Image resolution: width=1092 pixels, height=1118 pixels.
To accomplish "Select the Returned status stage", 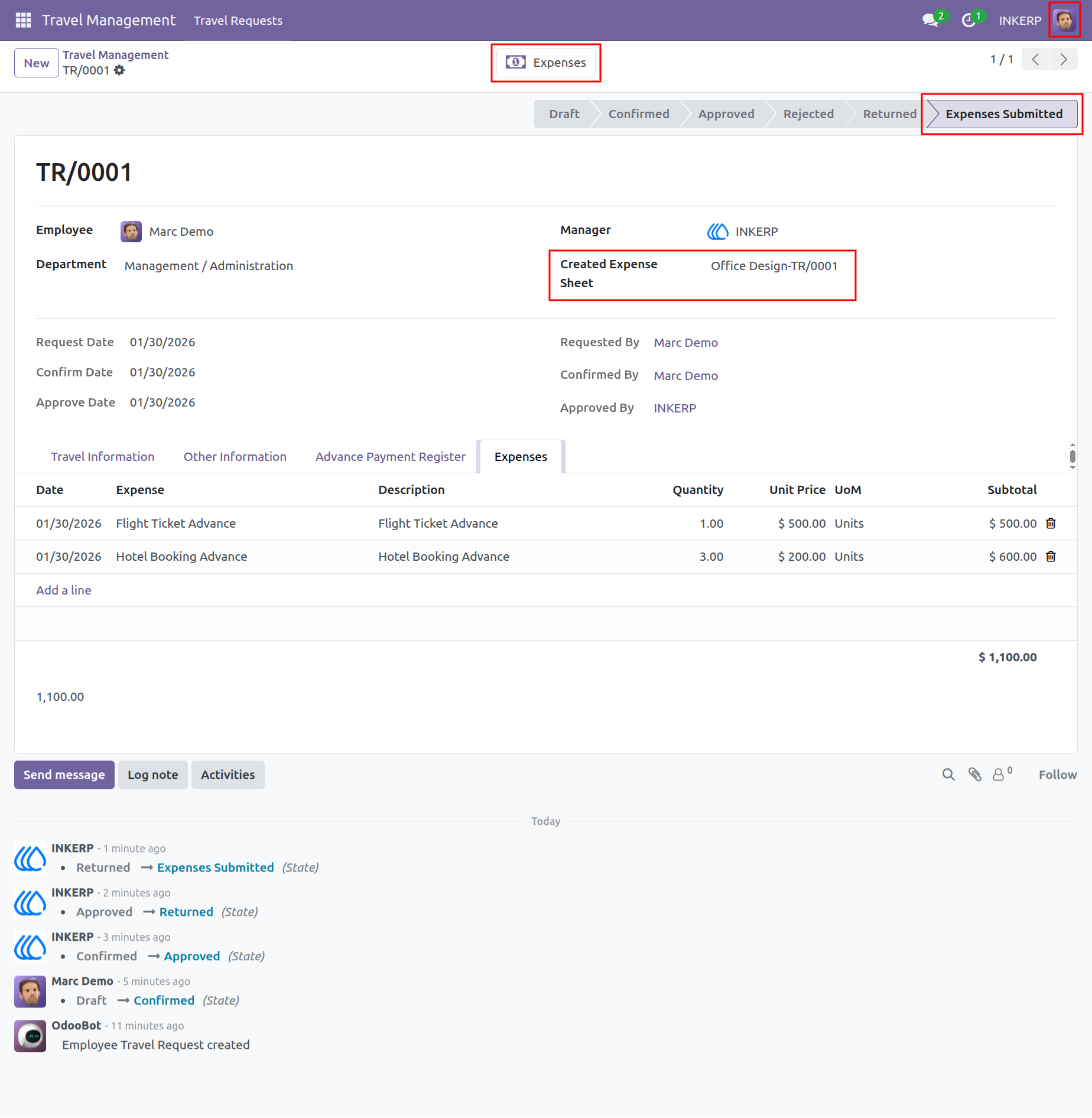I will tap(889, 113).
